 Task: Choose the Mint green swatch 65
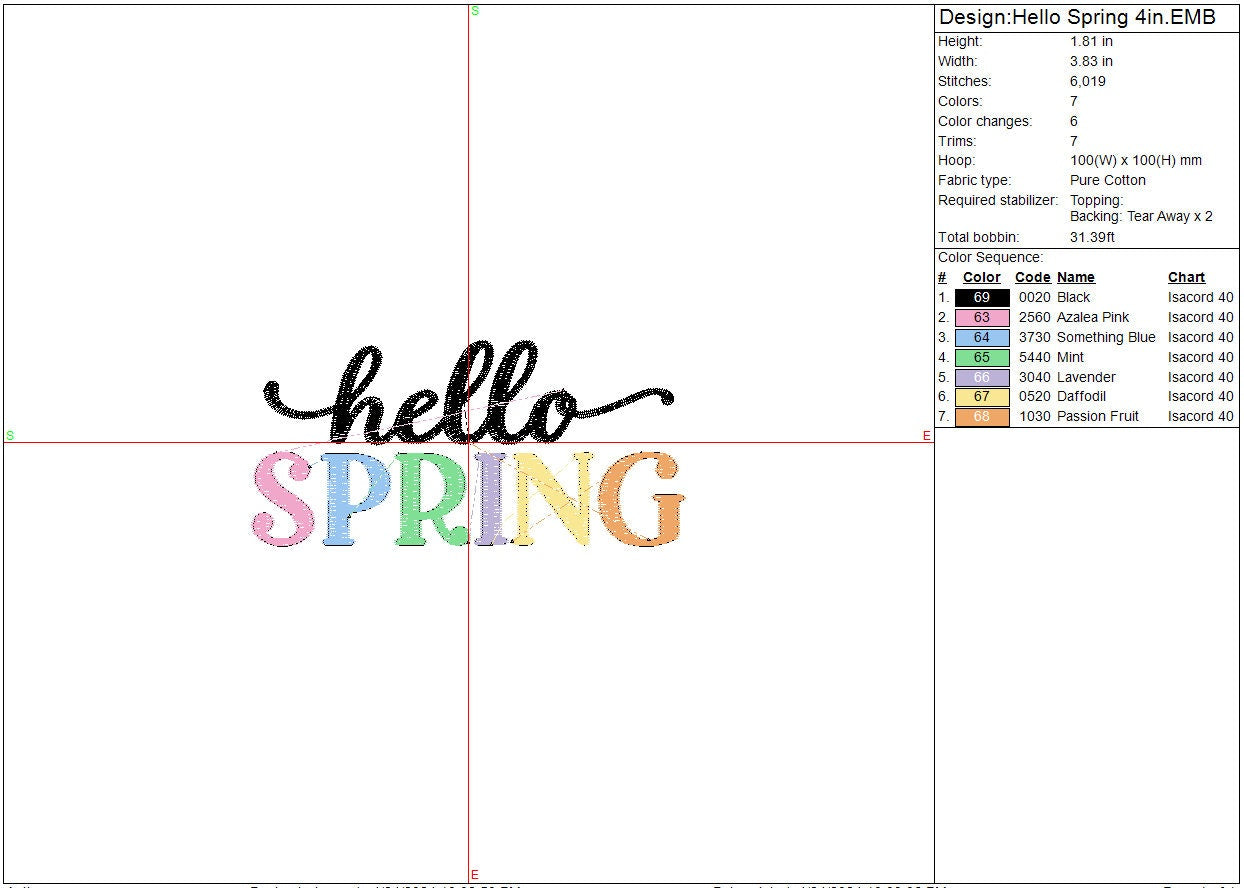981,357
